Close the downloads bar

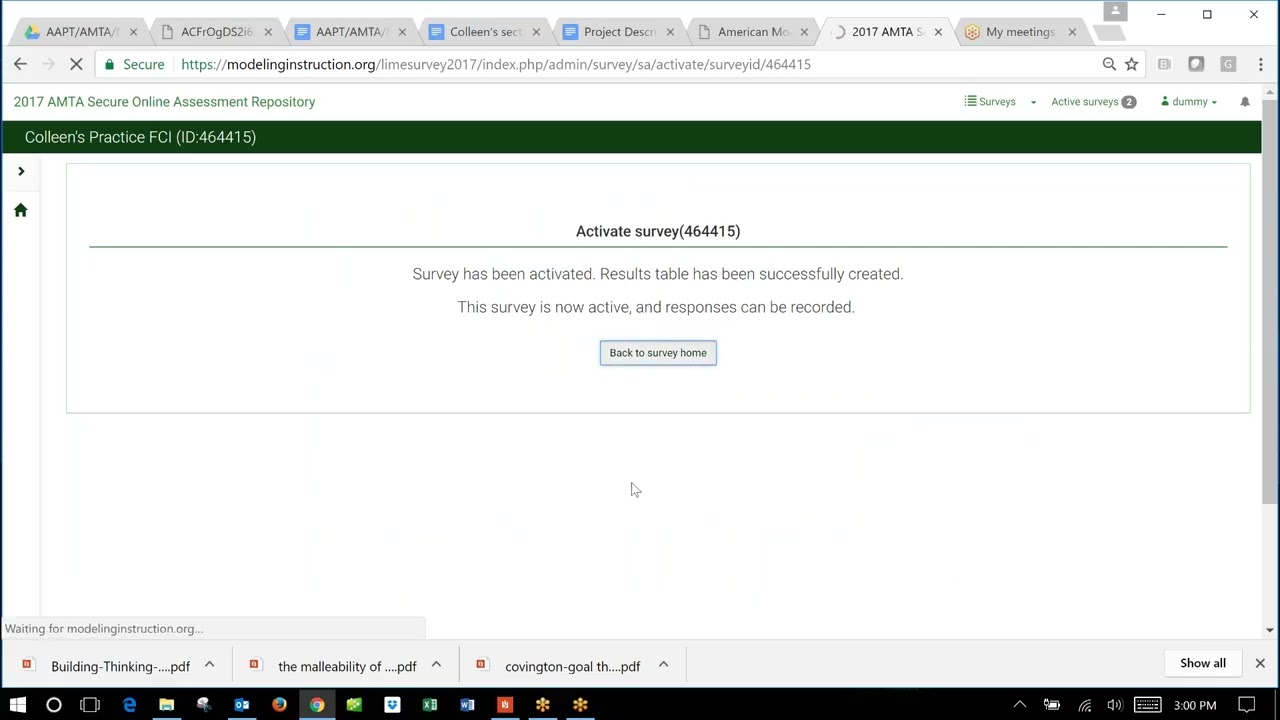click(x=1260, y=663)
